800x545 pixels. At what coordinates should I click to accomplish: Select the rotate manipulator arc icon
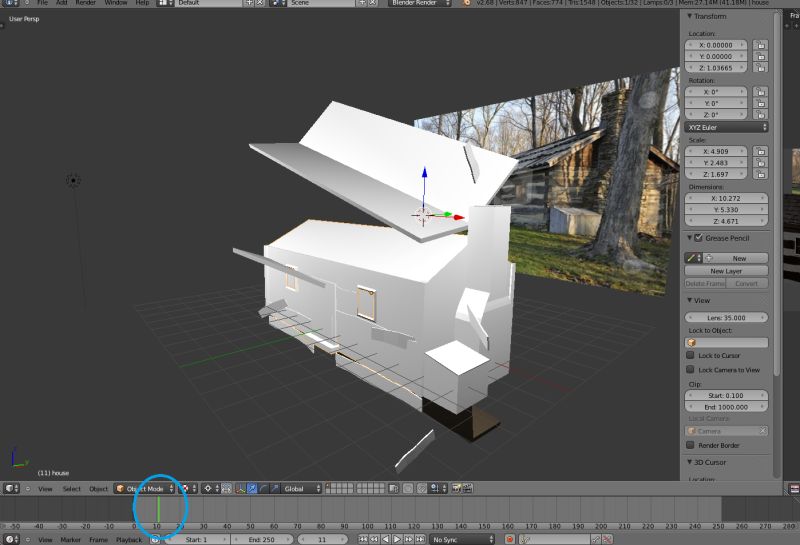263,488
